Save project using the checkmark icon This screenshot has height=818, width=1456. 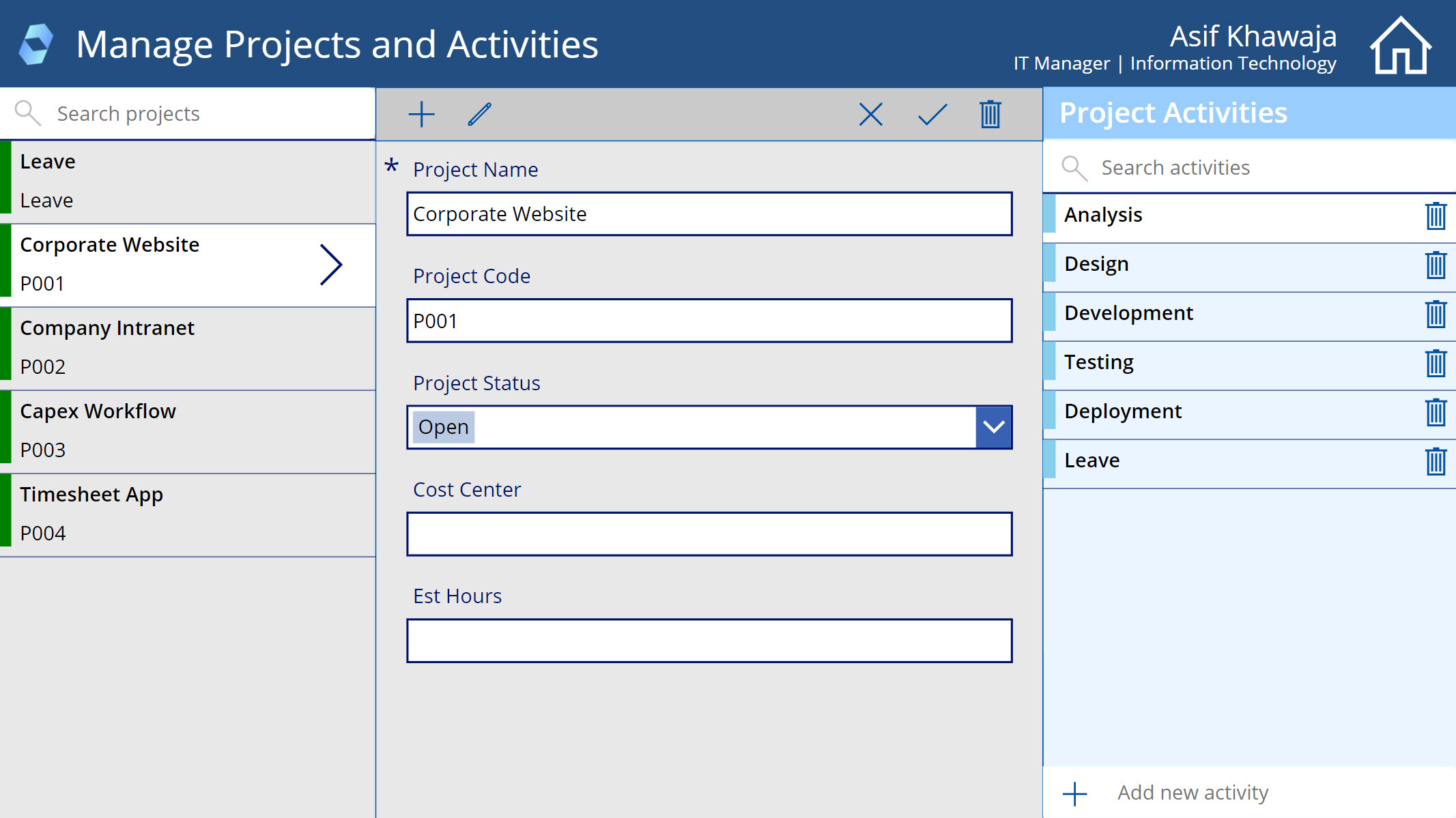pos(932,114)
